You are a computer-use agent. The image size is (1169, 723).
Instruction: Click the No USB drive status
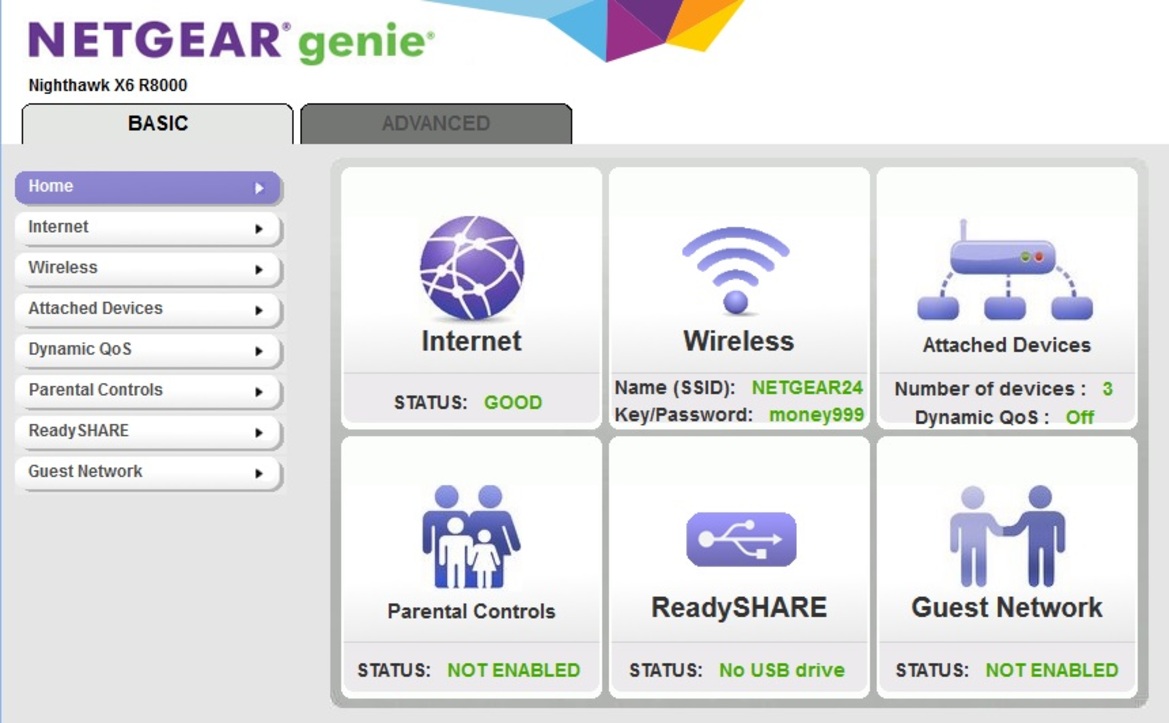[x=781, y=670]
